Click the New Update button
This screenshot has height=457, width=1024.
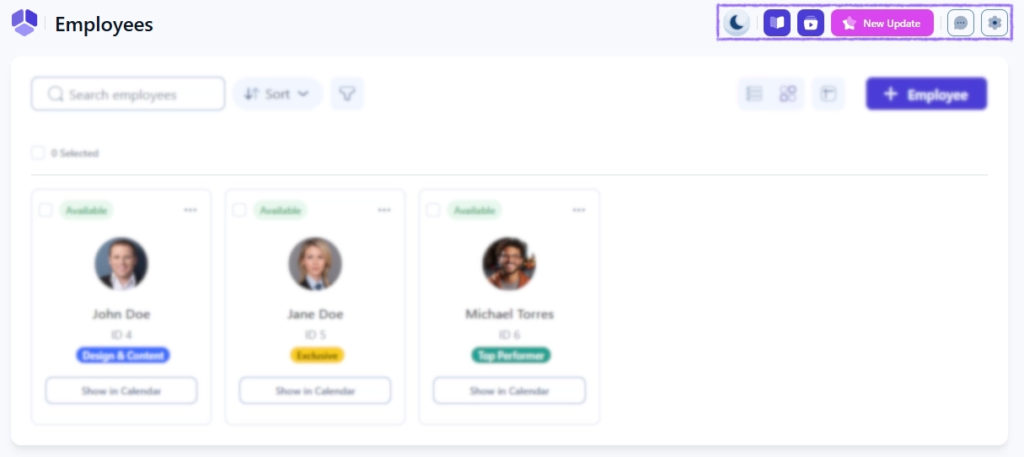click(882, 23)
